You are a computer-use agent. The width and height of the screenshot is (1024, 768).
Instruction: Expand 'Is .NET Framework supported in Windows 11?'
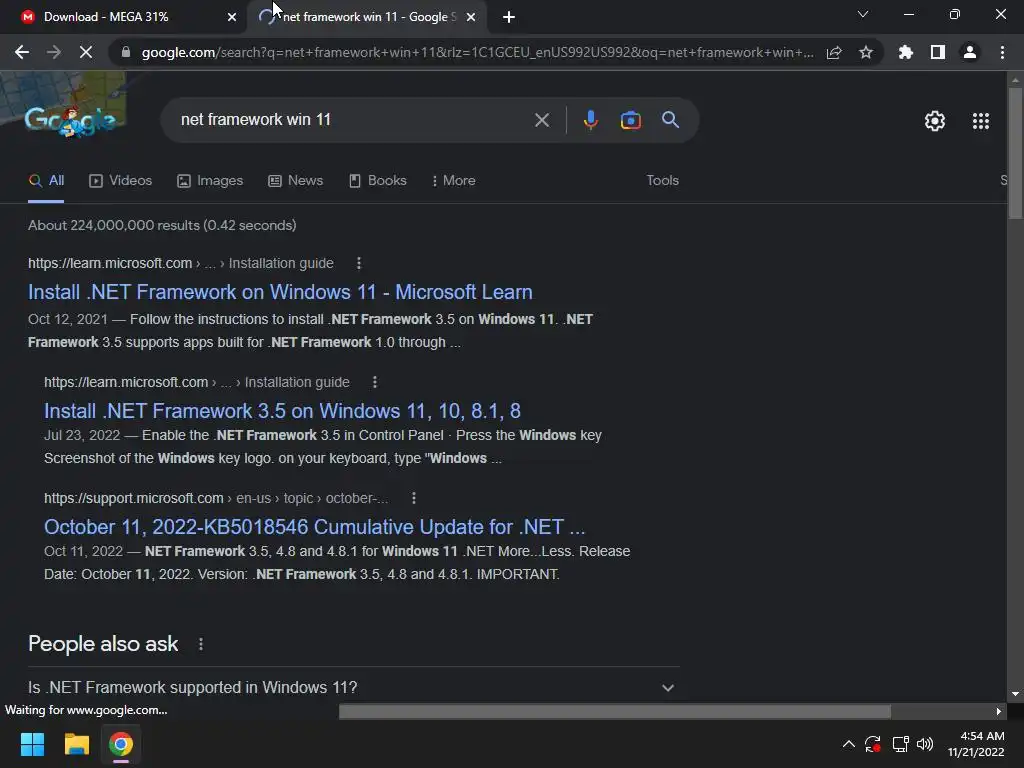pyautogui.click(x=354, y=688)
